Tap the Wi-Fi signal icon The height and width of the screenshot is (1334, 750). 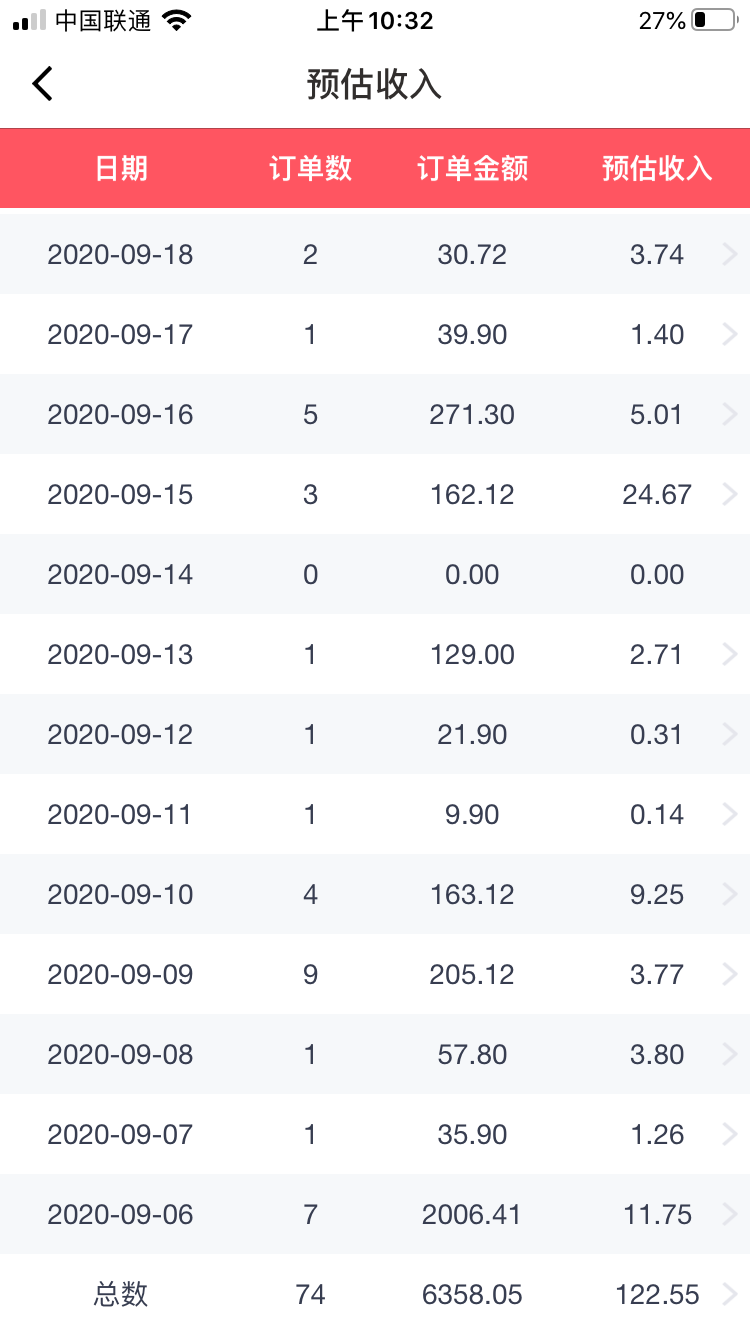176,20
